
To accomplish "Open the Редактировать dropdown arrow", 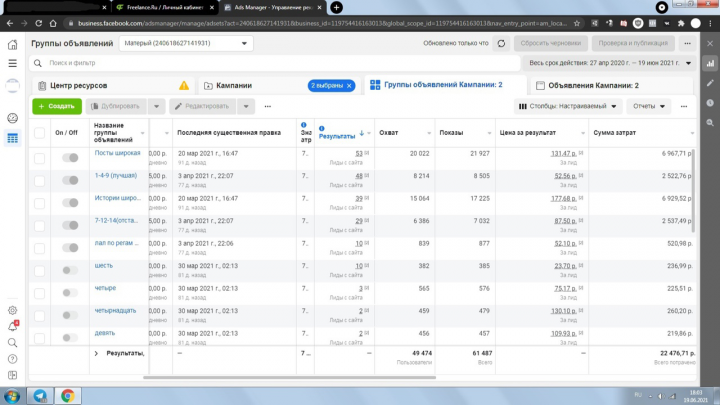I will pos(246,107).
